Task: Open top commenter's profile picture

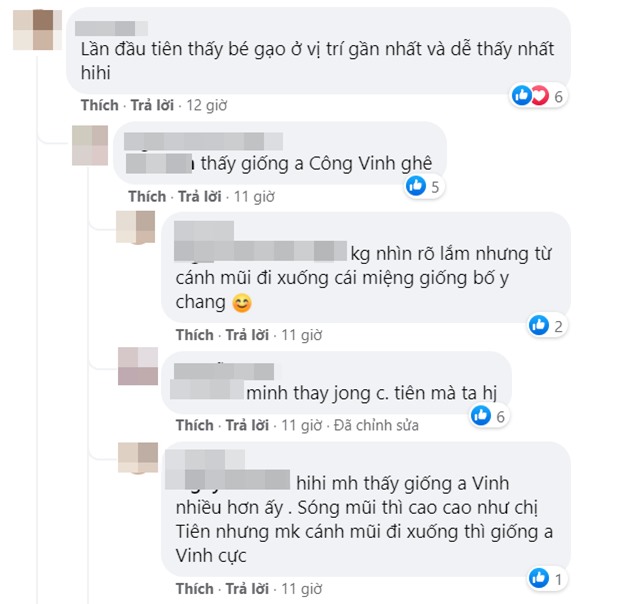Action: click(38, 30)
